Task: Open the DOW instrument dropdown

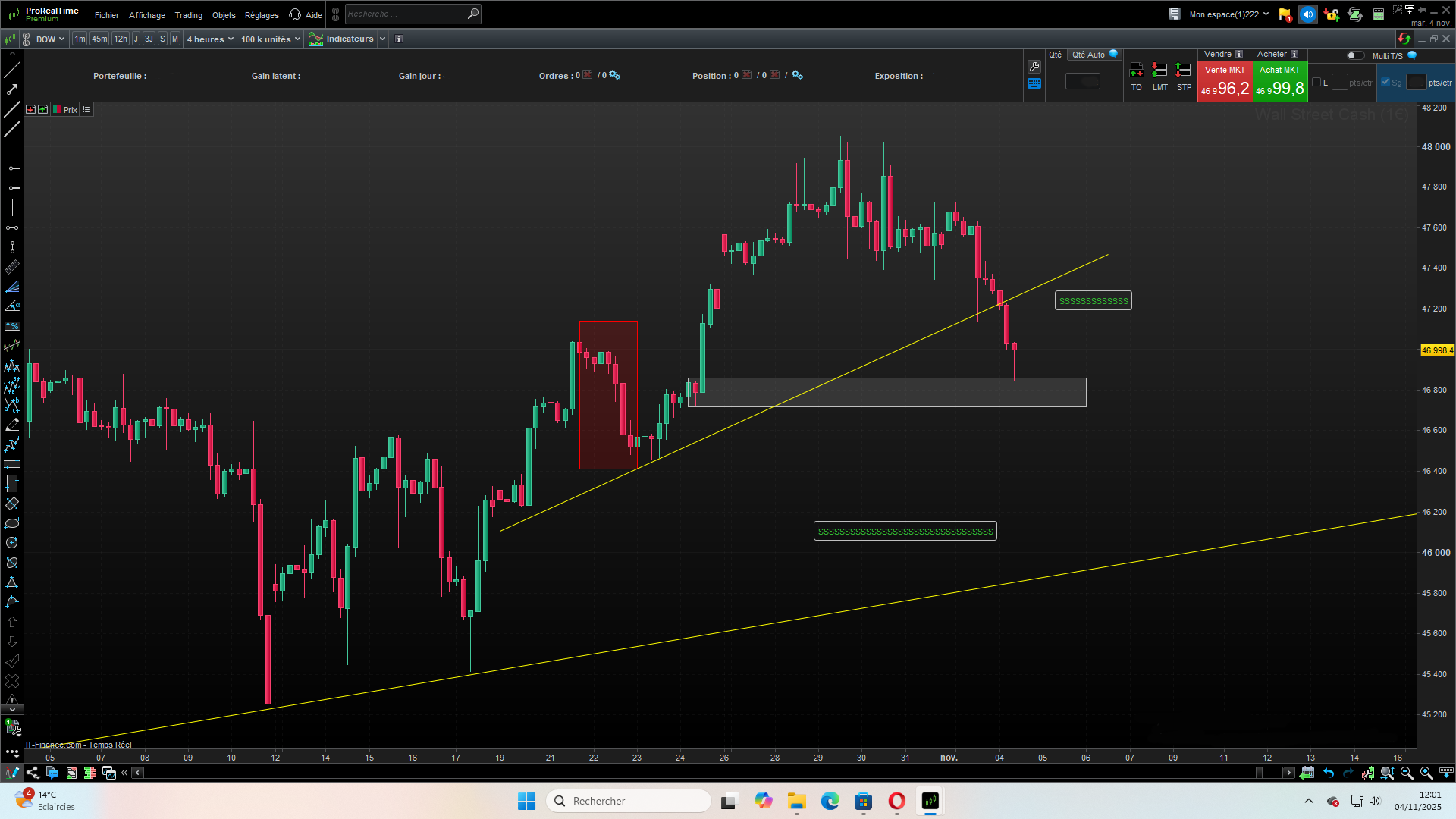Action: pyautogui.click(x=50, y=39)
